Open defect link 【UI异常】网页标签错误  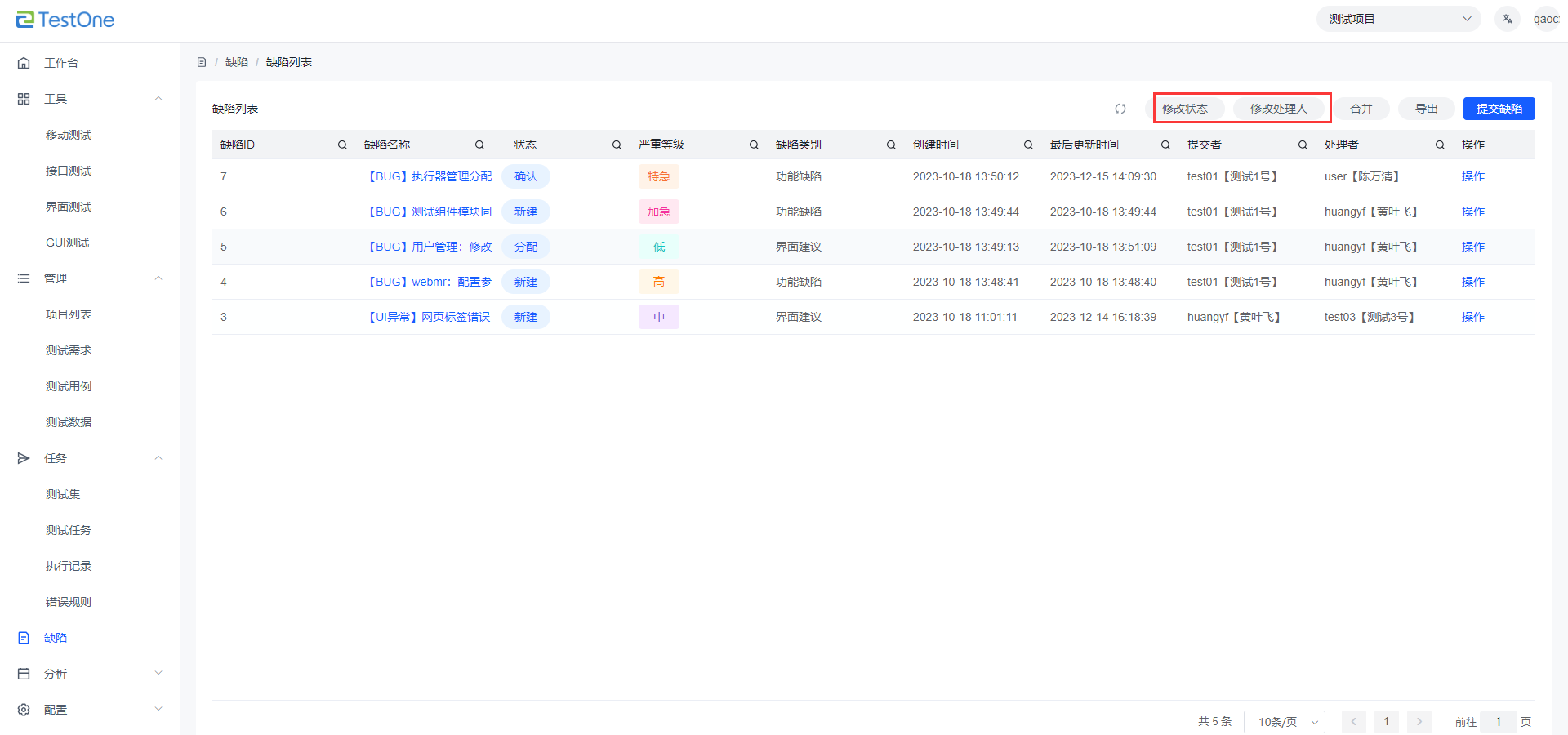click(x=430, y=317)
